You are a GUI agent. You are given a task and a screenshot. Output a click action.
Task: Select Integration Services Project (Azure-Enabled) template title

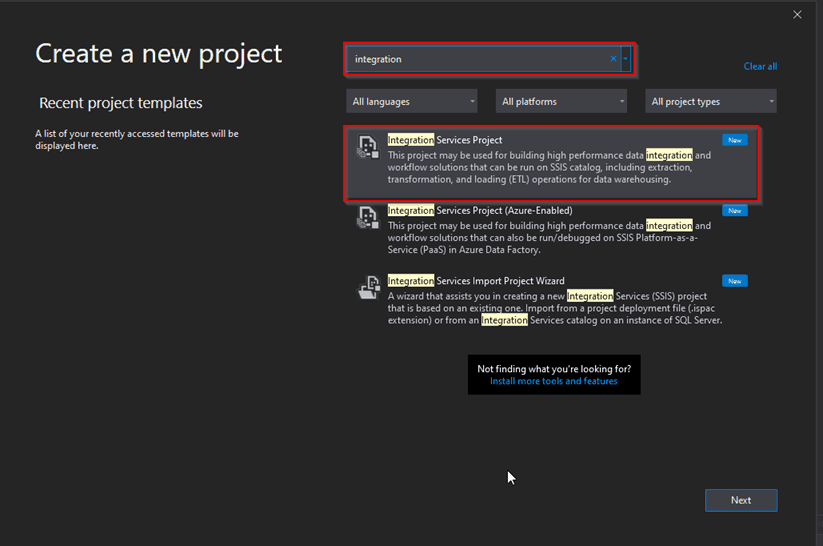(480, 211)
